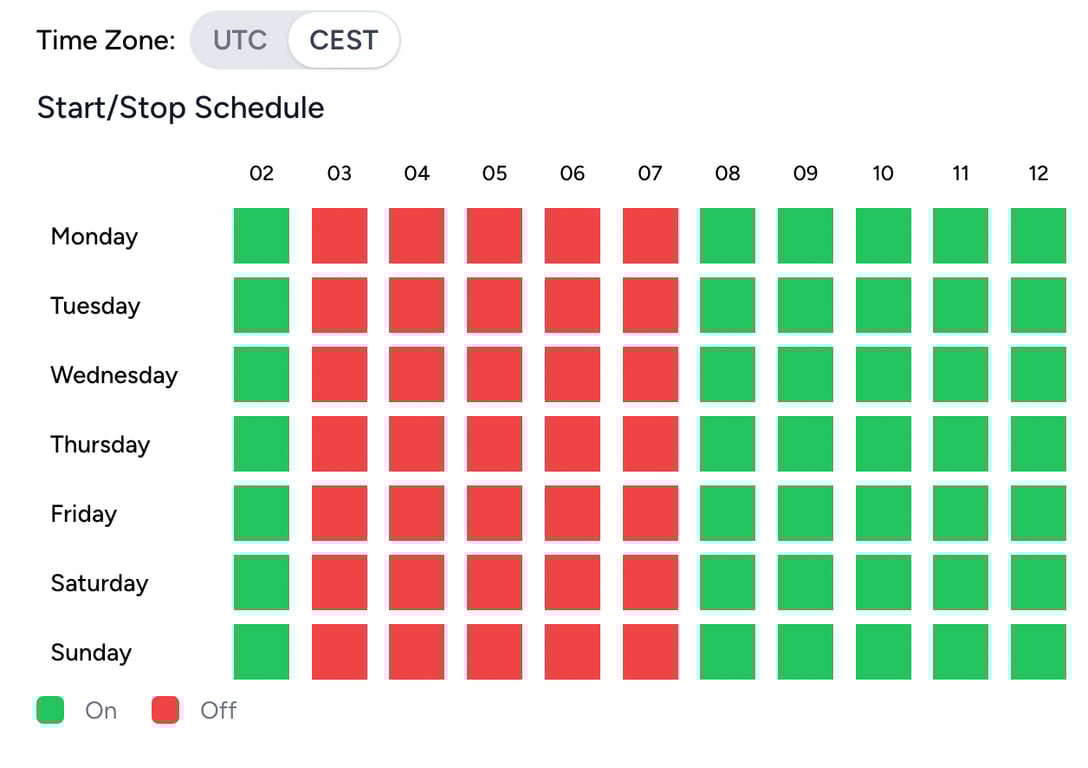Toggle Thursday 10 hour slot

coord(883,444)
